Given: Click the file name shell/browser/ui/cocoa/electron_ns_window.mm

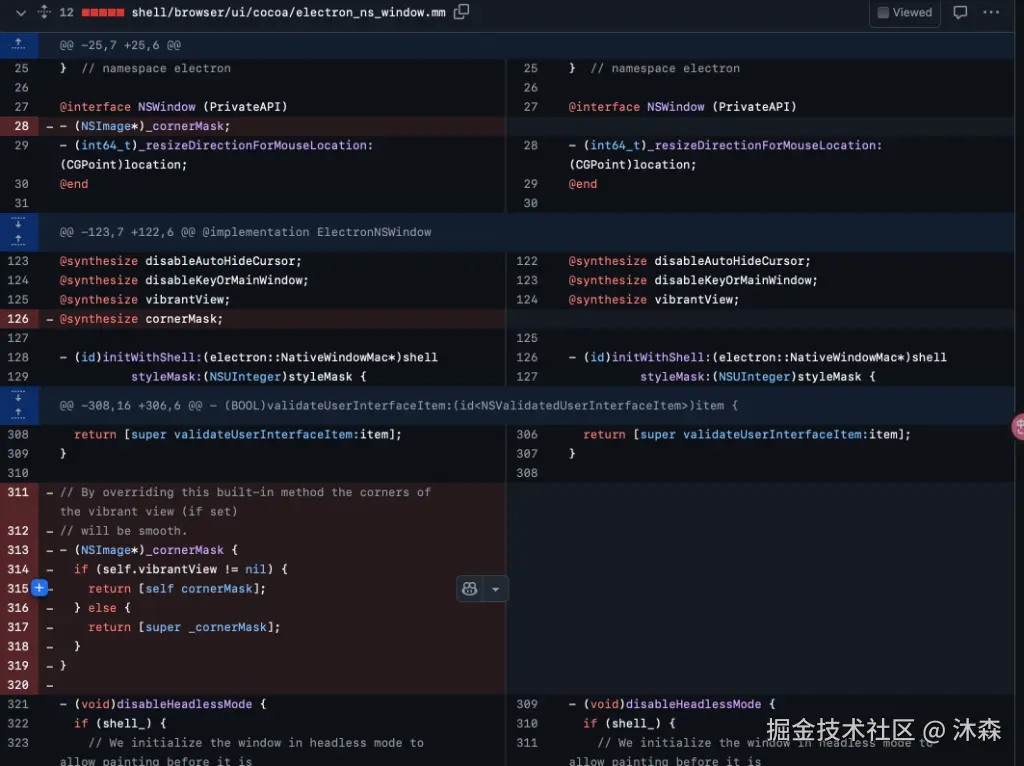Looking at the screenshot, I should tap(289, 12).
